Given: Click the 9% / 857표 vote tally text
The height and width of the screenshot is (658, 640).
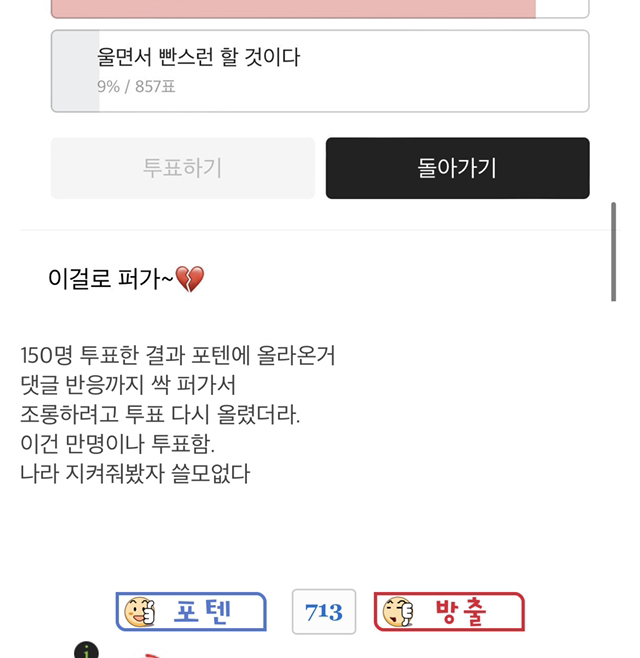Looking at the screenshot, I should (138, 87).
